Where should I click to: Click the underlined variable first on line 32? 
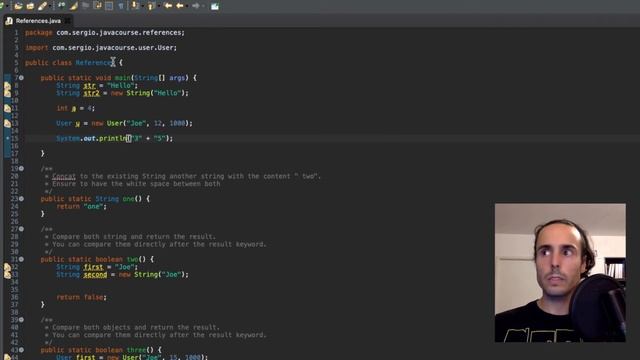[x=93, y=267]
